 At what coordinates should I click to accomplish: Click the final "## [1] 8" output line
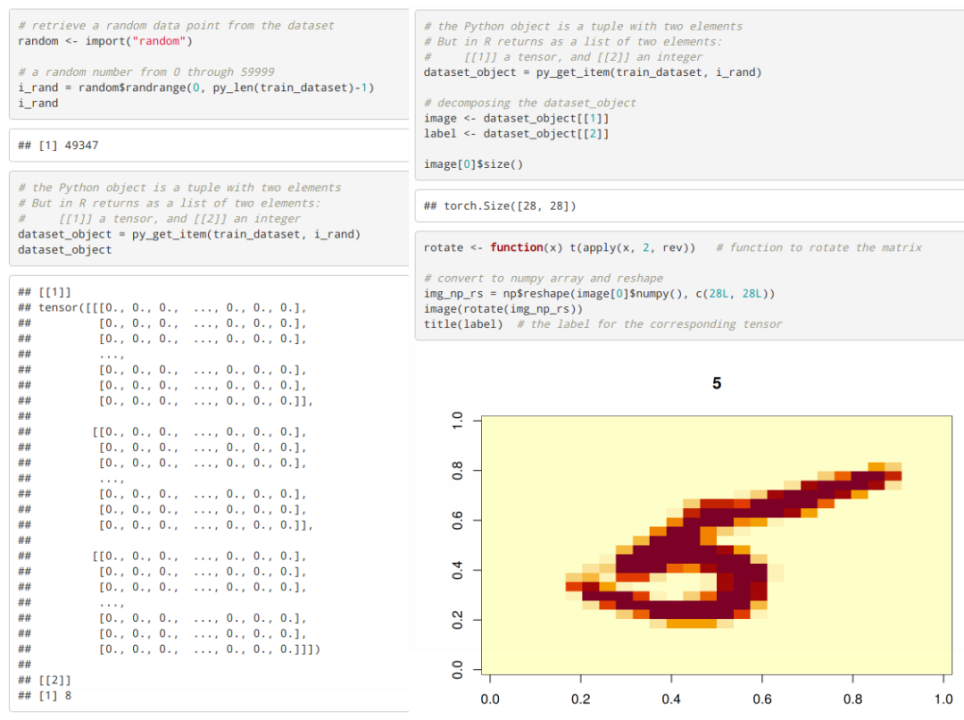click(x=44, y=694)
